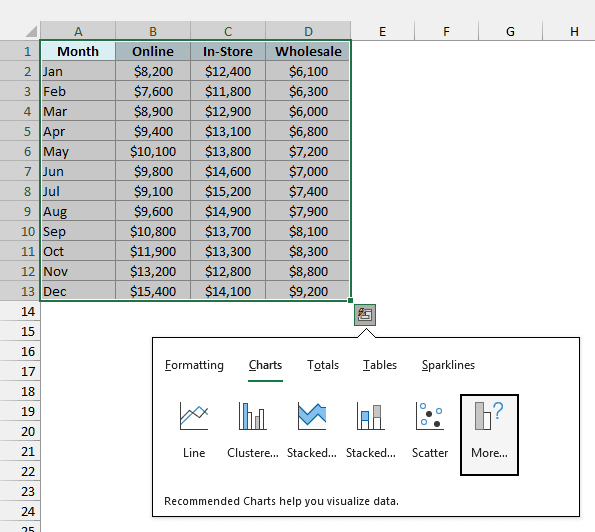Screen dimensions: 595x532
Task: Click the $6,800 cell
Action: pyautogui.click(x=308, y=131)
